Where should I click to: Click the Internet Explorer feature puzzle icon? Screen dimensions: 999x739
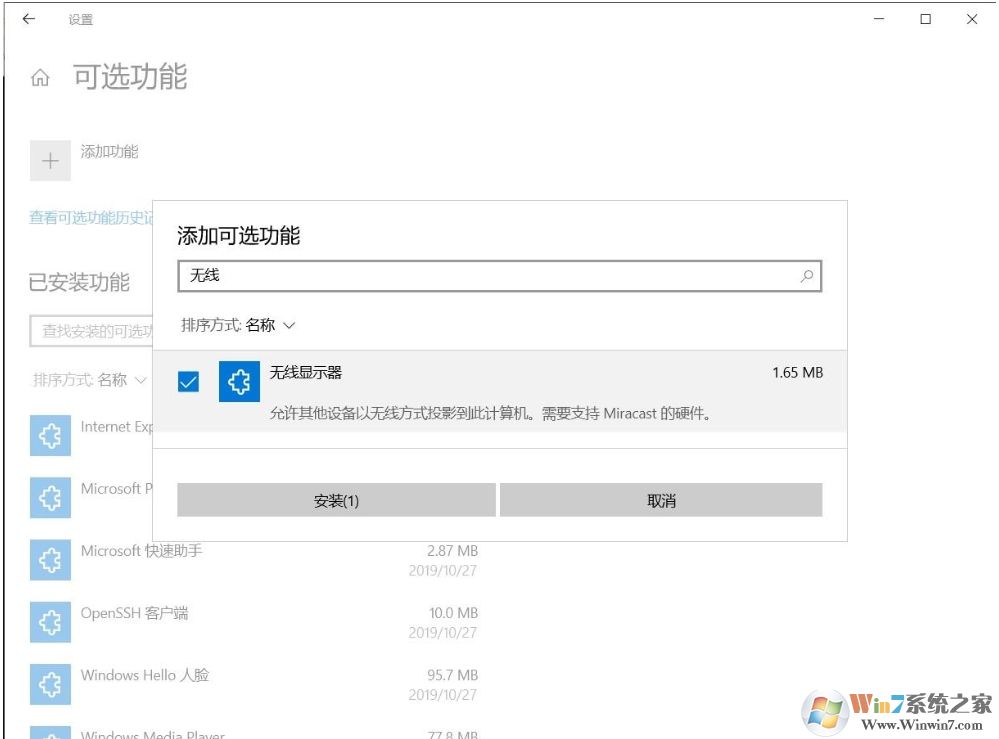[x=50, y=437]
